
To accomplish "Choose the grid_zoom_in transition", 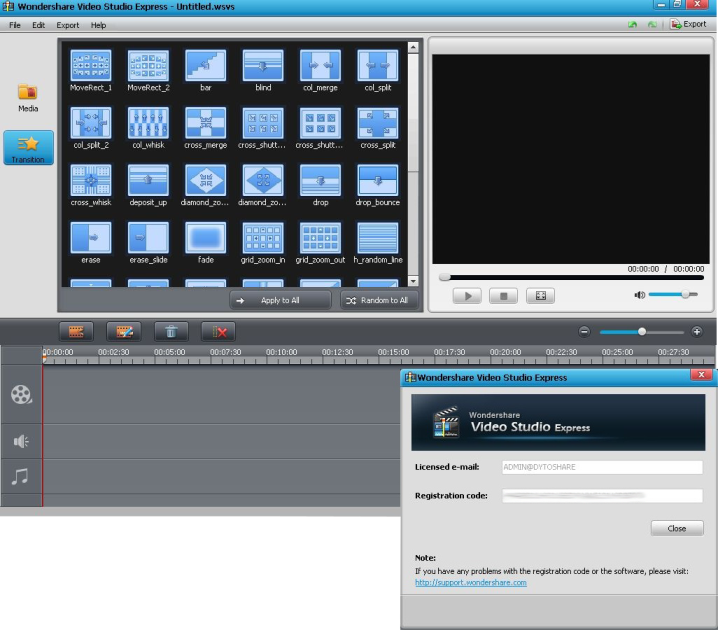I will point(263,238).
